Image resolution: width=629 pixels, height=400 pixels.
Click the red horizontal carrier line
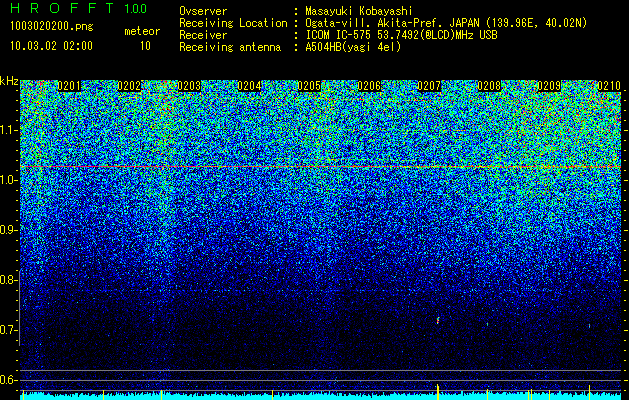(320, 166)
